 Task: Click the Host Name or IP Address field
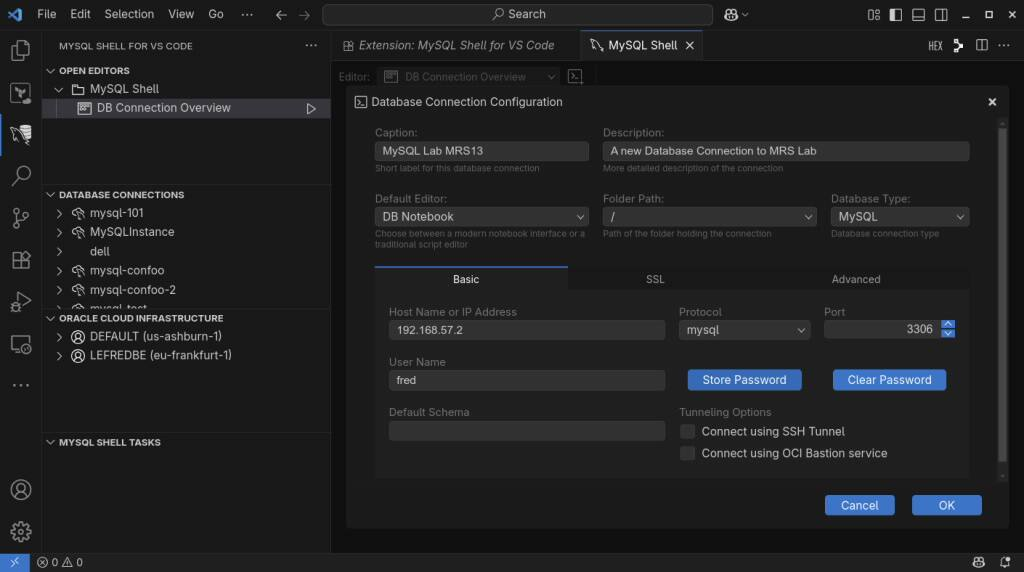point(526,330)
